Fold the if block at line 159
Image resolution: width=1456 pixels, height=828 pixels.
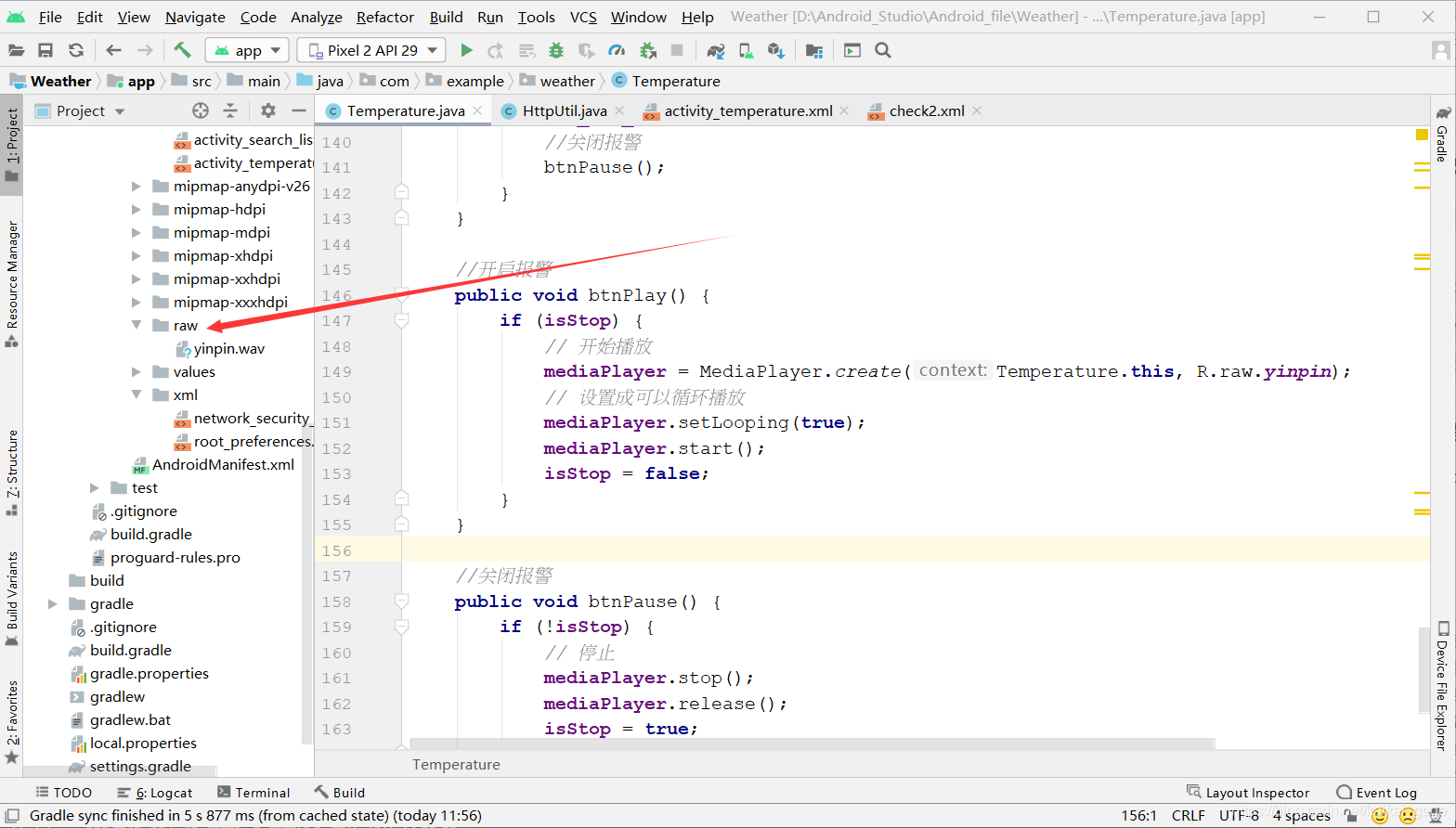402,627
